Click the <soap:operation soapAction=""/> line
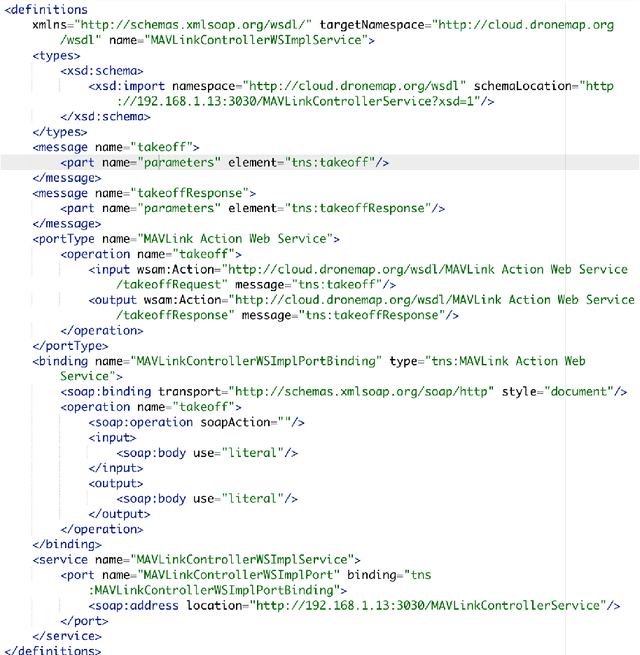Viewport: 640px width, 655px height. pos(196,422)
